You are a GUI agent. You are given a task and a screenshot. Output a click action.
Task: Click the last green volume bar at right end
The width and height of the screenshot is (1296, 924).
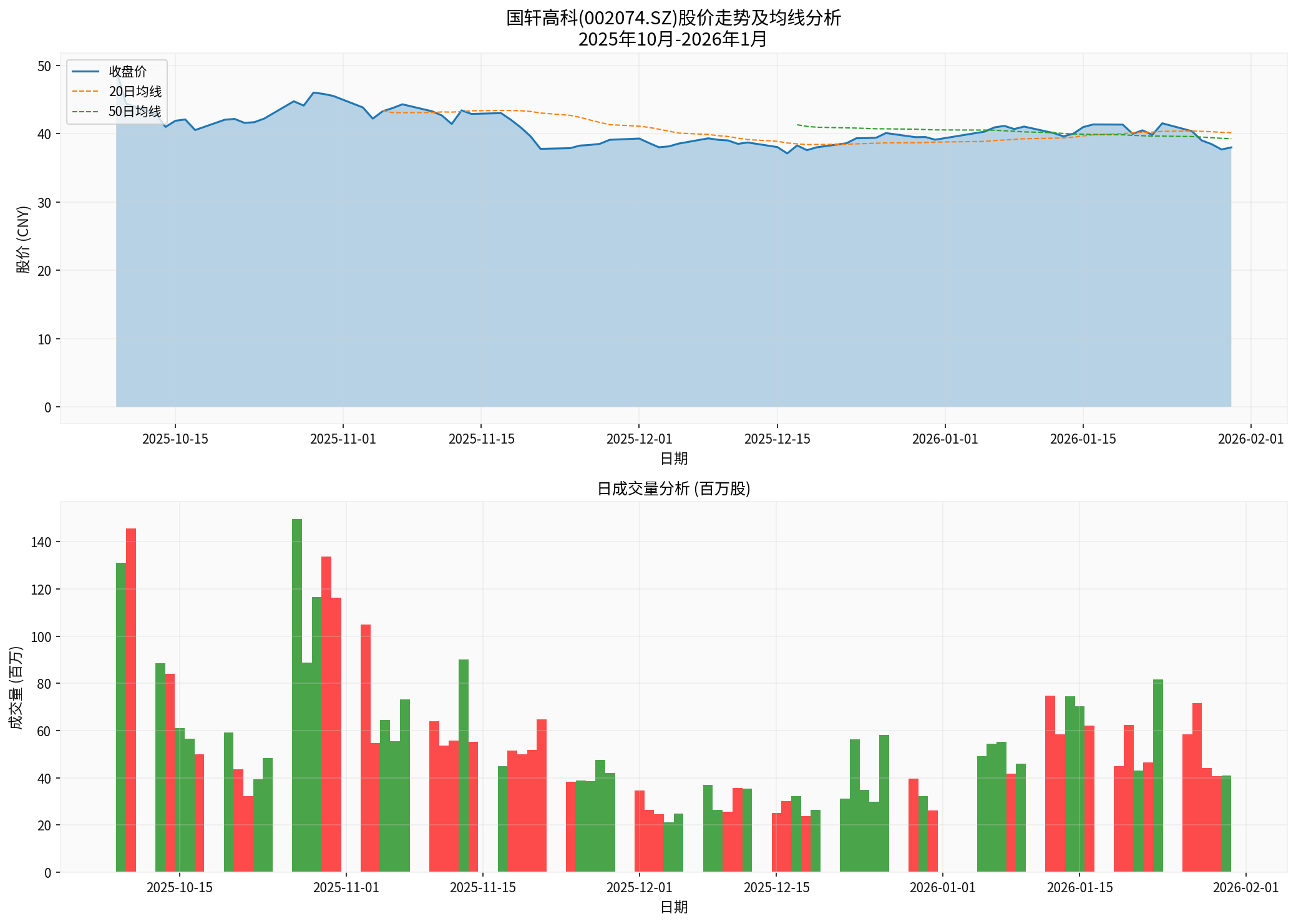[1226, 824]
